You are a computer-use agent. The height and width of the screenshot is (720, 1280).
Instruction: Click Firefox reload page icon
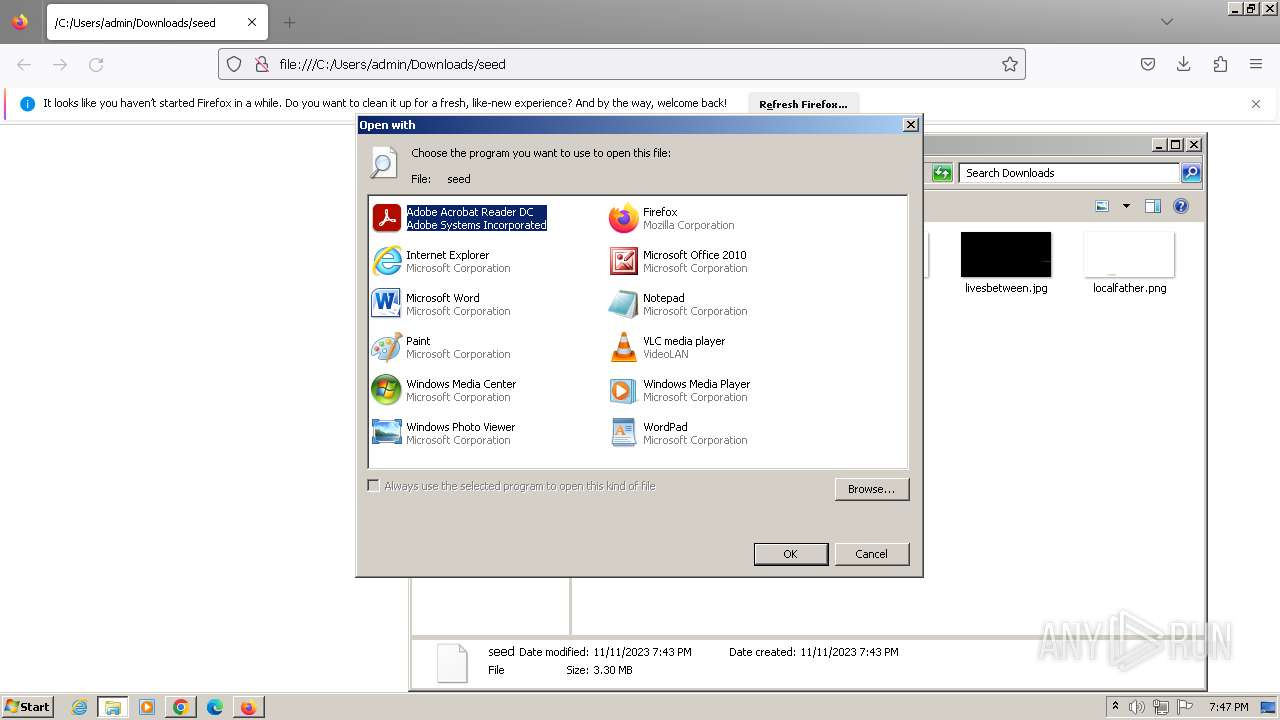click(96, 64)
